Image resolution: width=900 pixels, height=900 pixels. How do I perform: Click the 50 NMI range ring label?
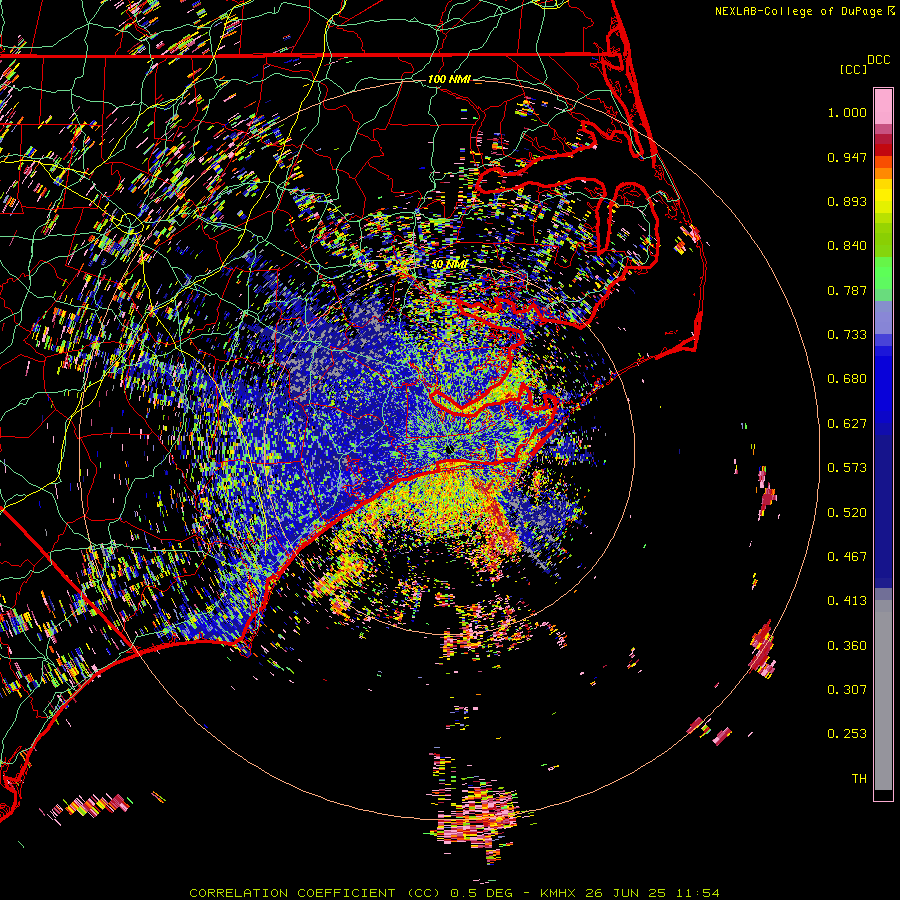(x=449, y=264)
